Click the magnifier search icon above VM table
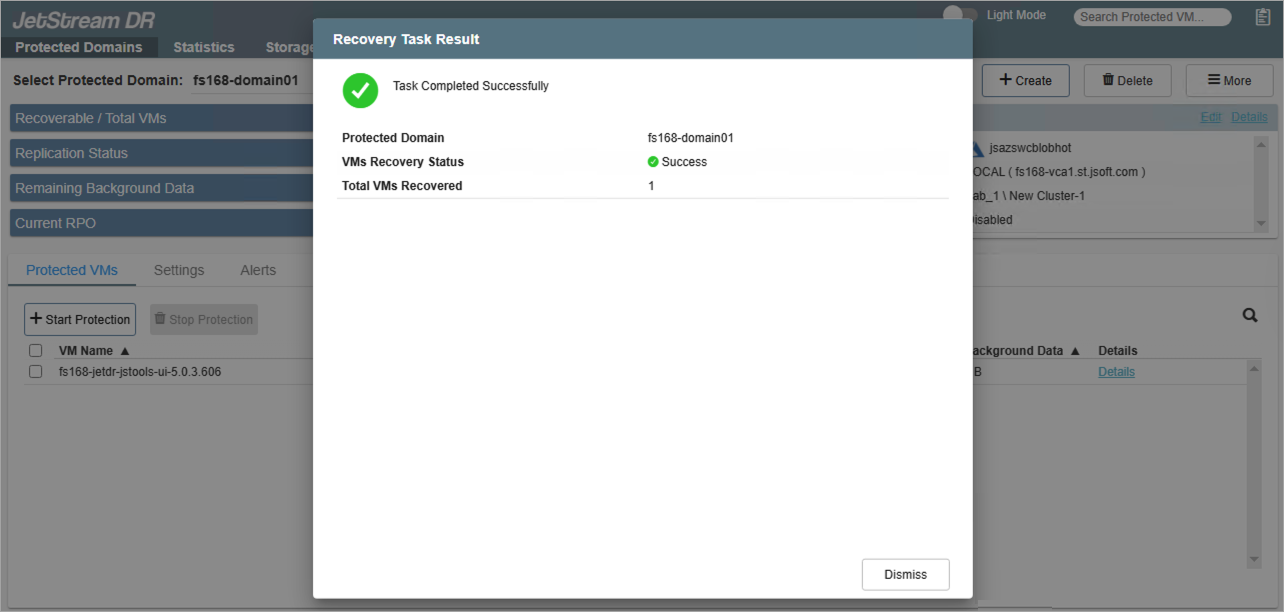 (x=1250, y=315)
